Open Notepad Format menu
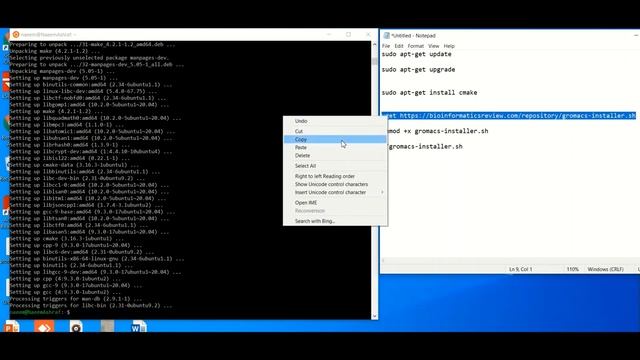Image resolution: width=640 pixels, height=360 pixels. coord(416,46)
